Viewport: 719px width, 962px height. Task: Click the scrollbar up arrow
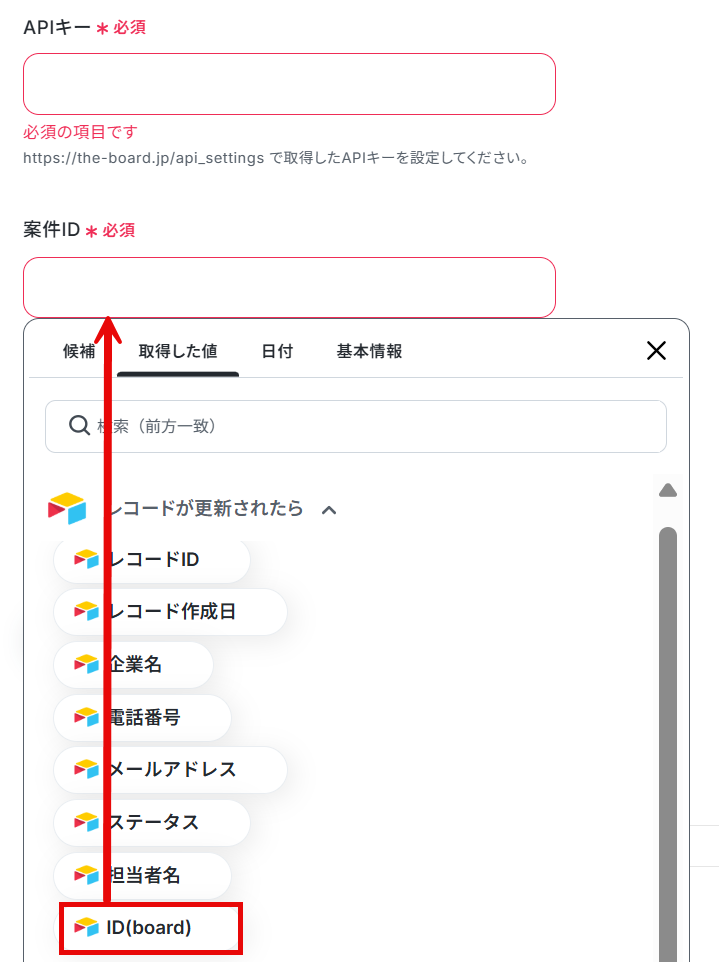(x=667, y=490)
